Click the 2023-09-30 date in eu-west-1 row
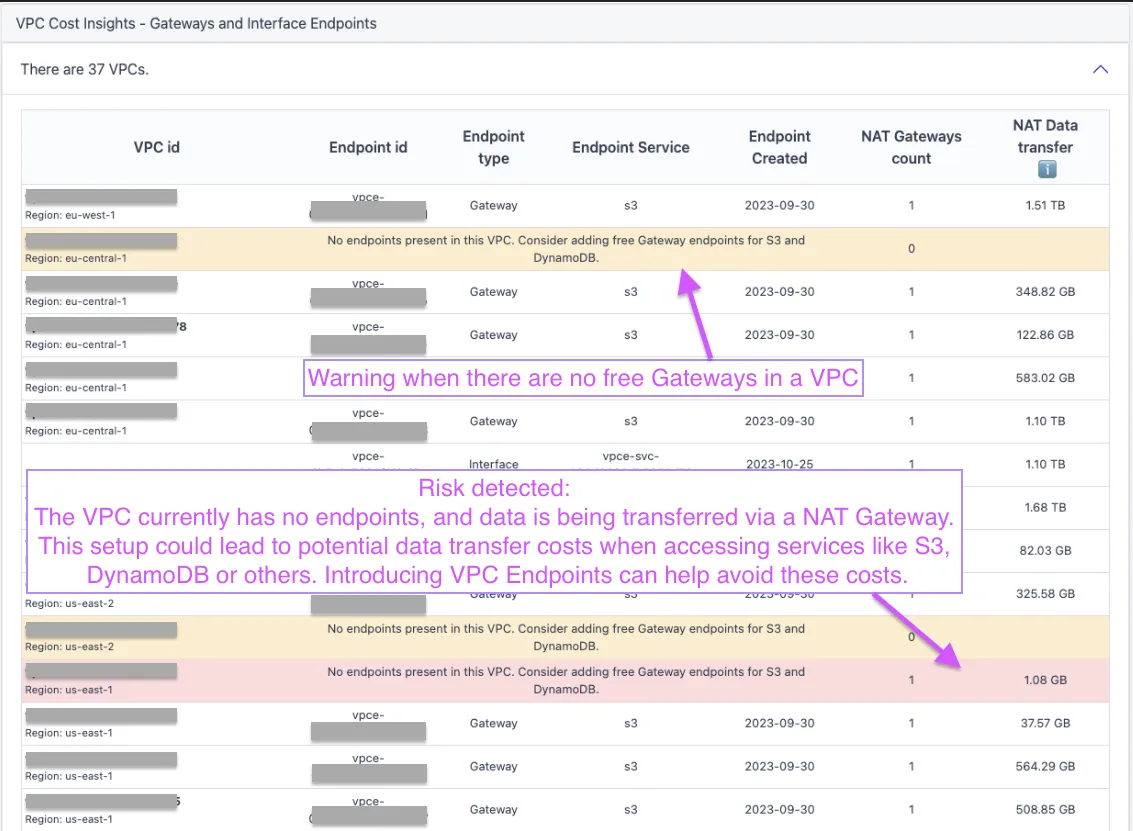The width and height of the screenshot is (1133, 831). point(780,205)
